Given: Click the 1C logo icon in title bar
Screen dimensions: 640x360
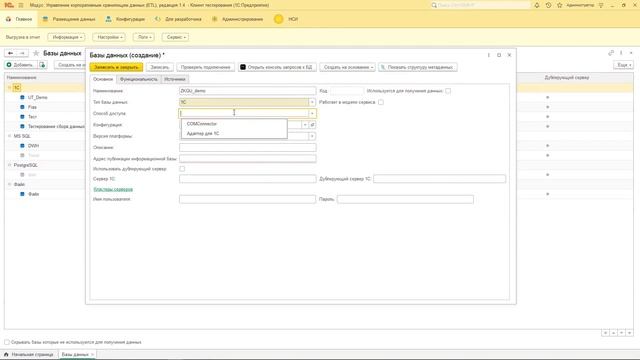Looking at the screenshot, I should (8, 5).
